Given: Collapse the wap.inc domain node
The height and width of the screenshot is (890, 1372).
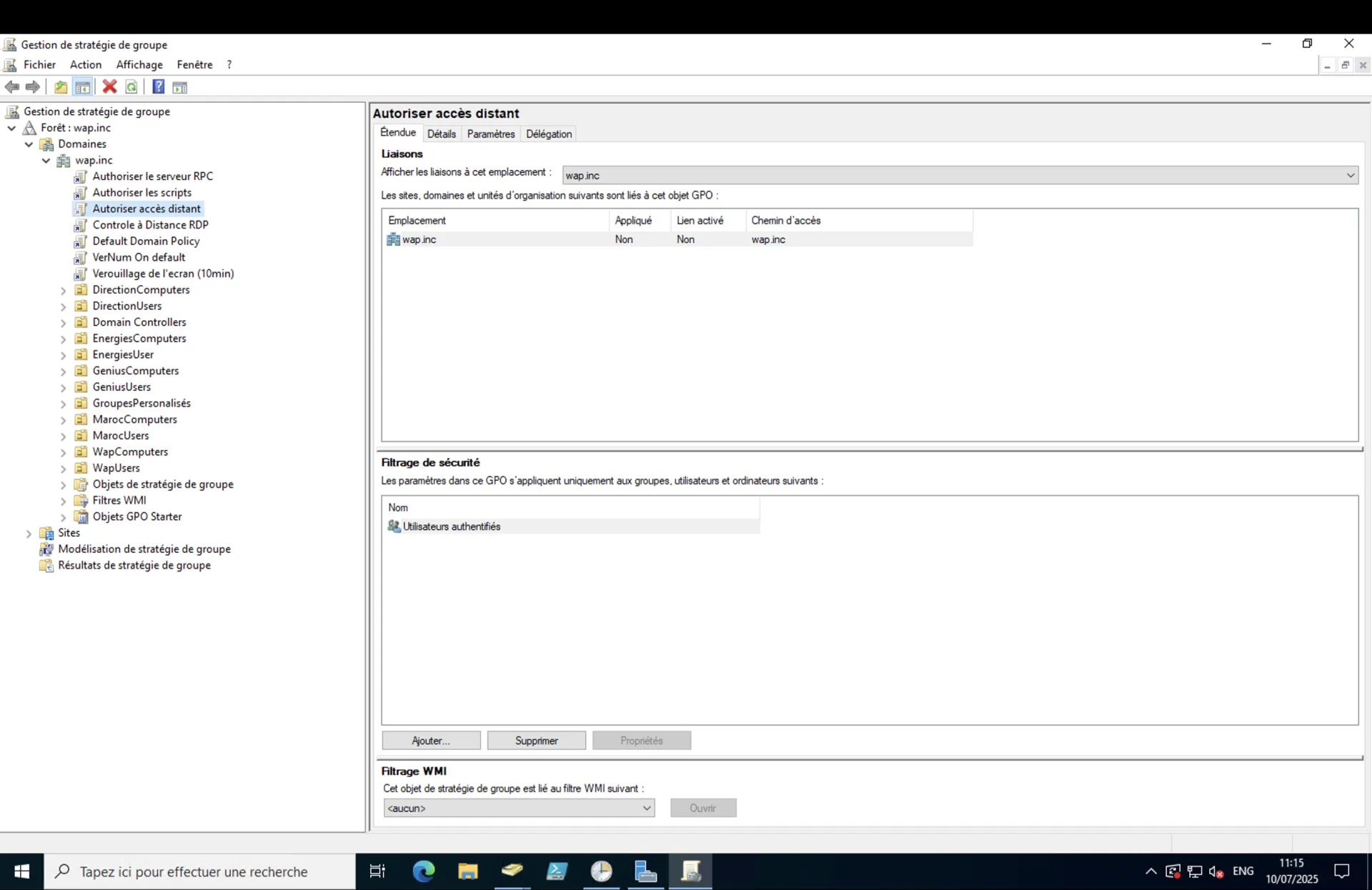Looking at the screenshot, I should coord(46,161).
